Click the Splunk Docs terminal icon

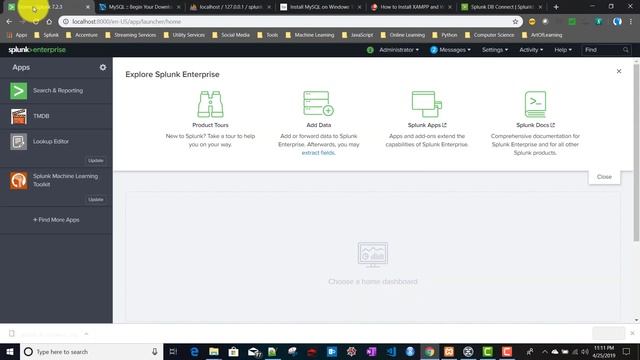point(535,104)
